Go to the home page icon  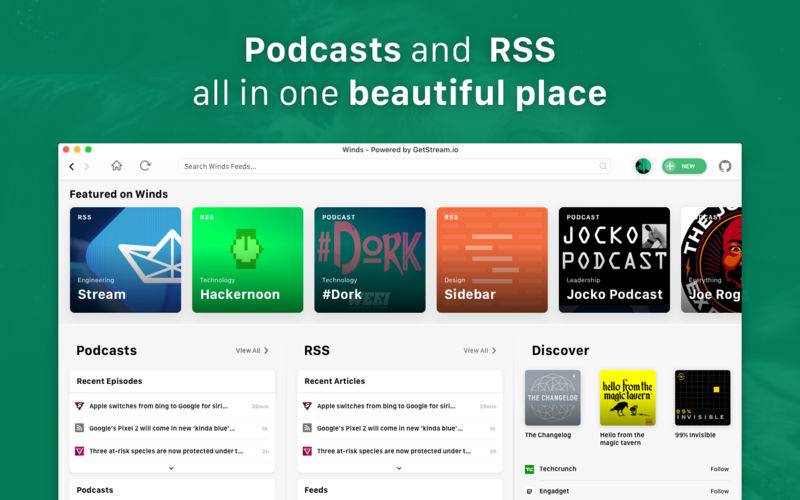pyautogui.click(x=117, y=166)
